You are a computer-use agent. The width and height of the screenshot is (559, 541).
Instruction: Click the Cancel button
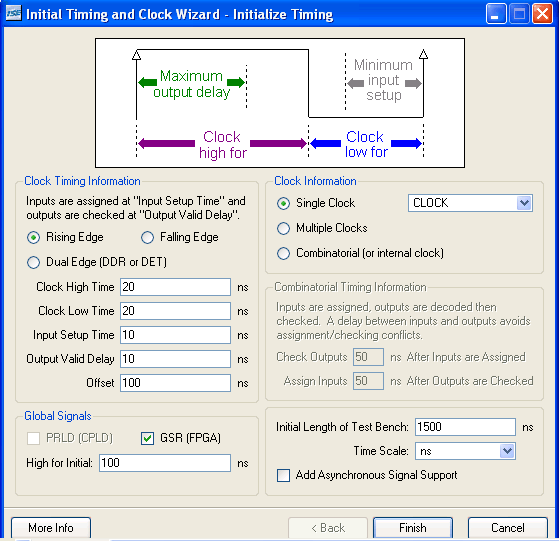pos(508,528)
